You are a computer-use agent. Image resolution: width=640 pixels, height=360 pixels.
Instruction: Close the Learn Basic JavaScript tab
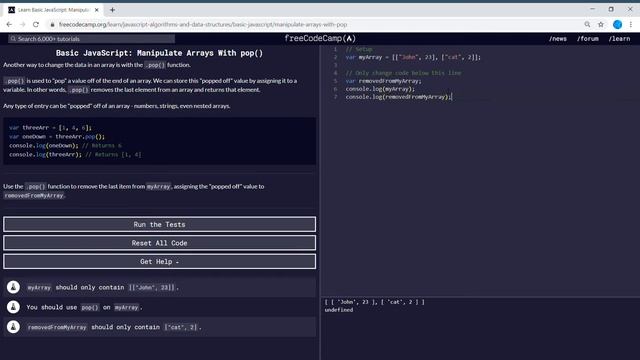pyautogui.click(x=97, y=10)
